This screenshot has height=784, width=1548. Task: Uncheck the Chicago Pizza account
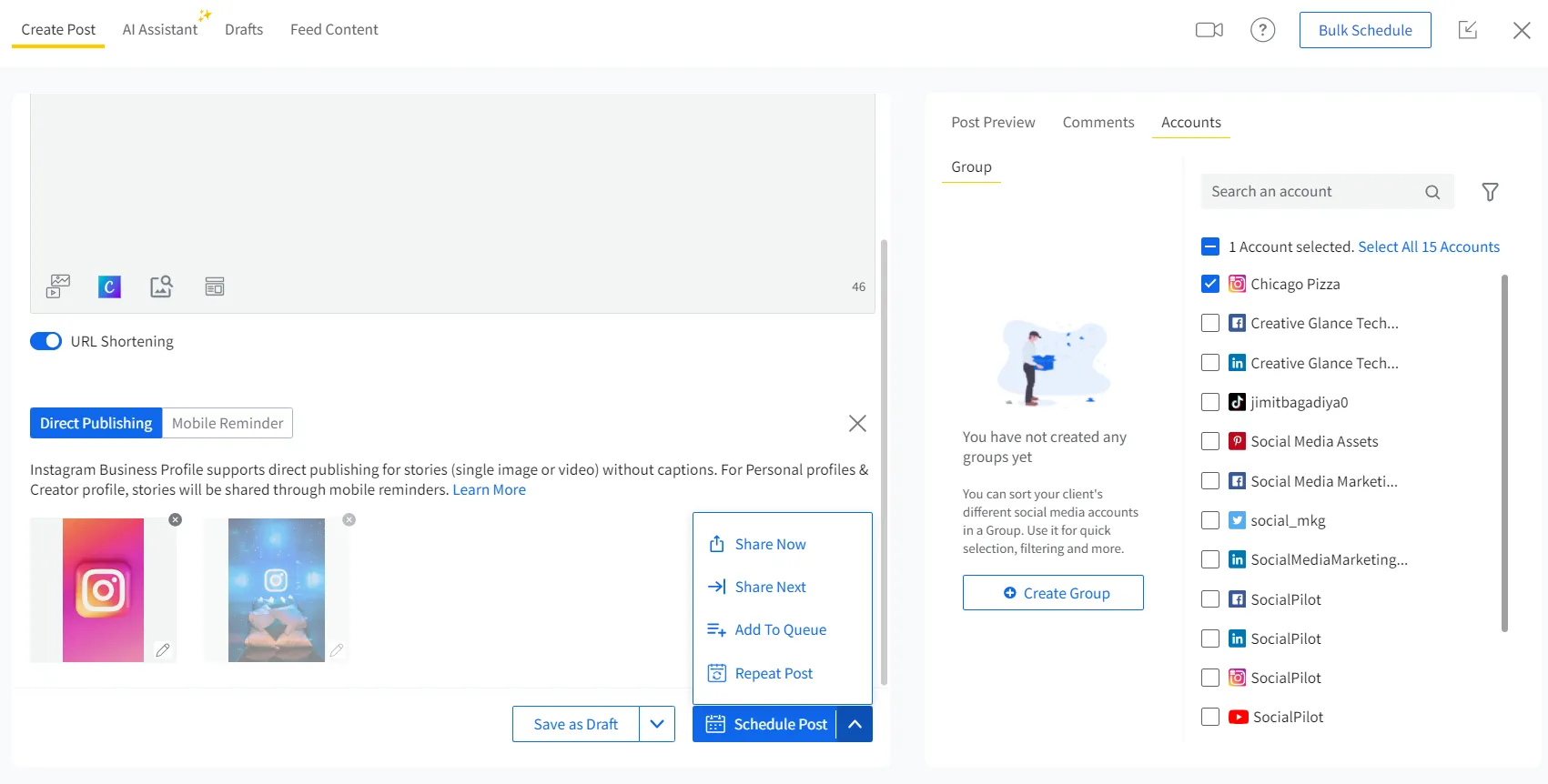(1210, 284)
